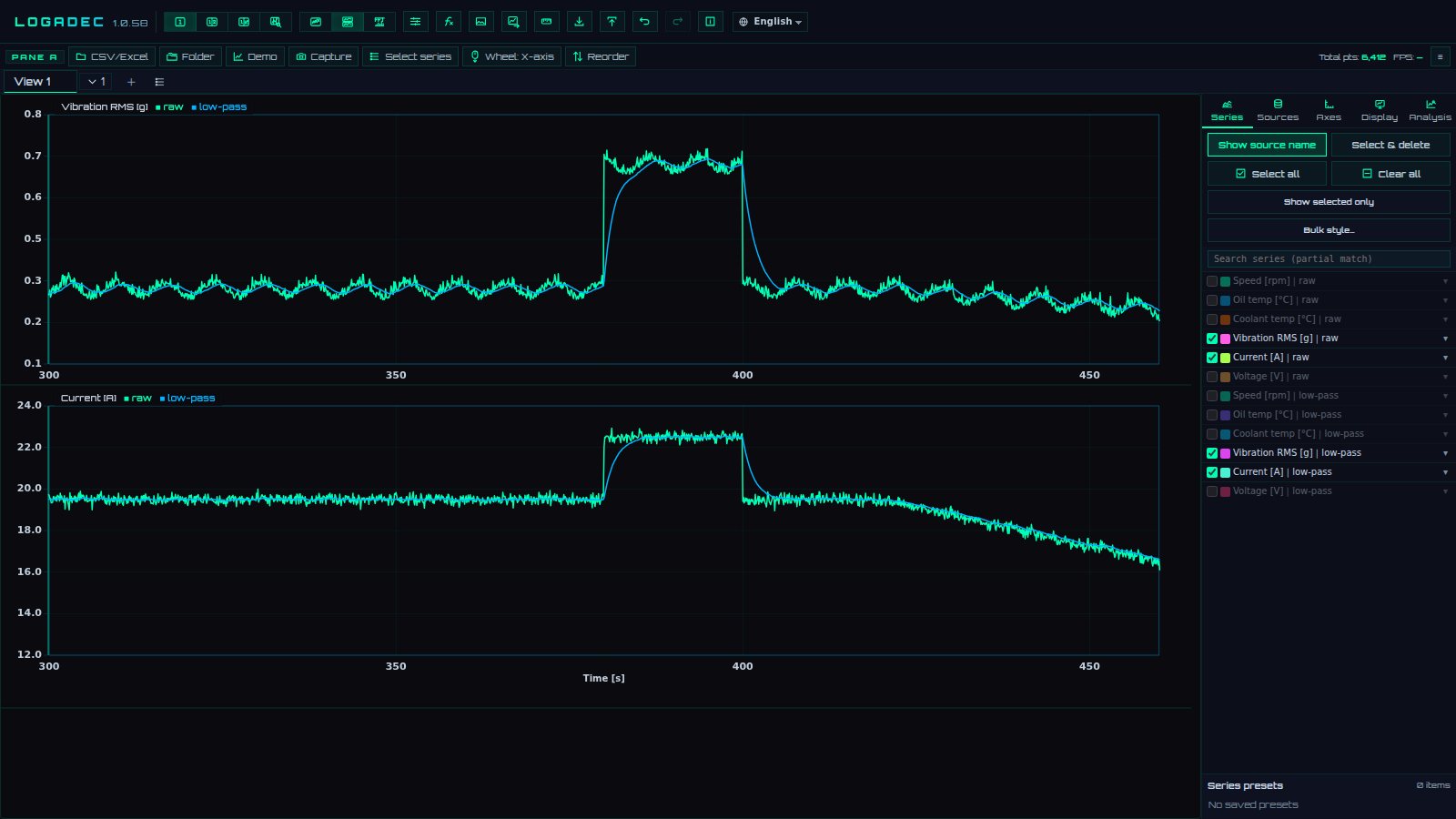This screenshot has width=1456, height=819.
Task: Open the English language dropdown
Action: pos(770,22)
